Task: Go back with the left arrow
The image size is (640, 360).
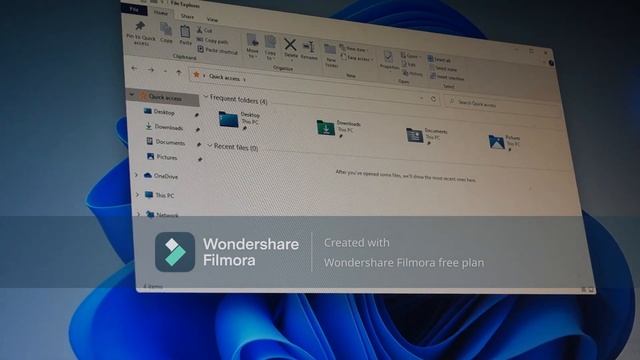Action: 134,69
